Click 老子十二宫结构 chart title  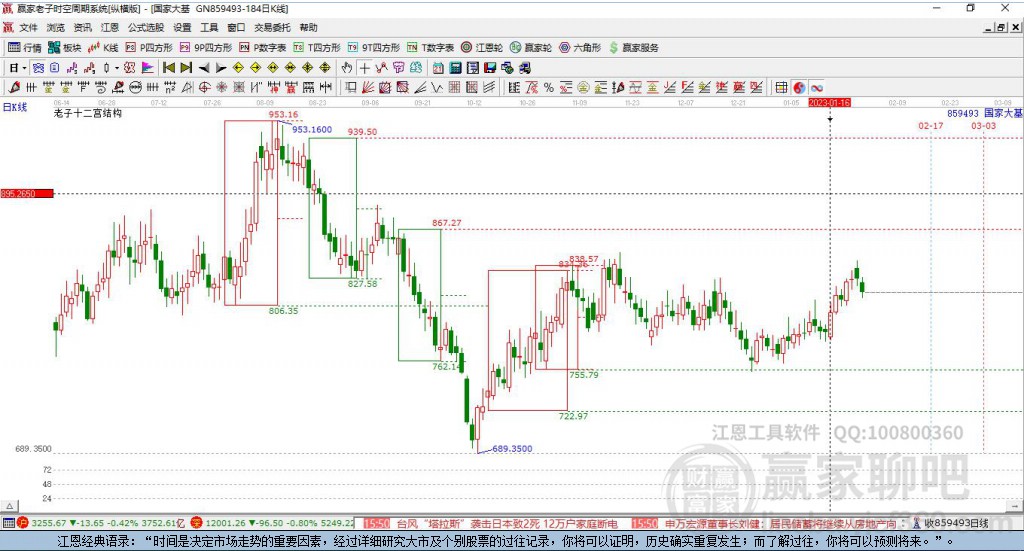point(88,113)
